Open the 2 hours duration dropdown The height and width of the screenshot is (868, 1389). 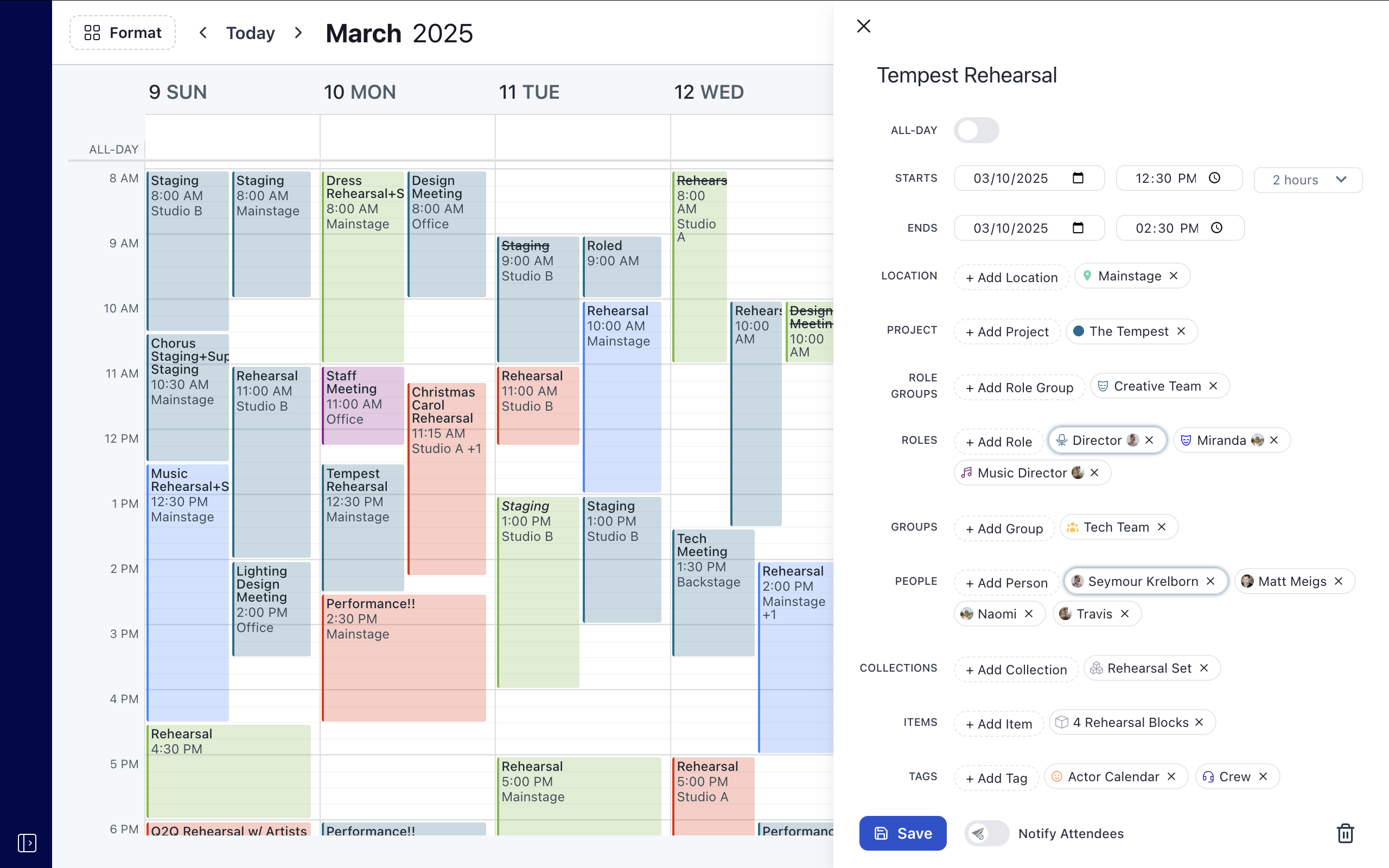click(1308, 180)
